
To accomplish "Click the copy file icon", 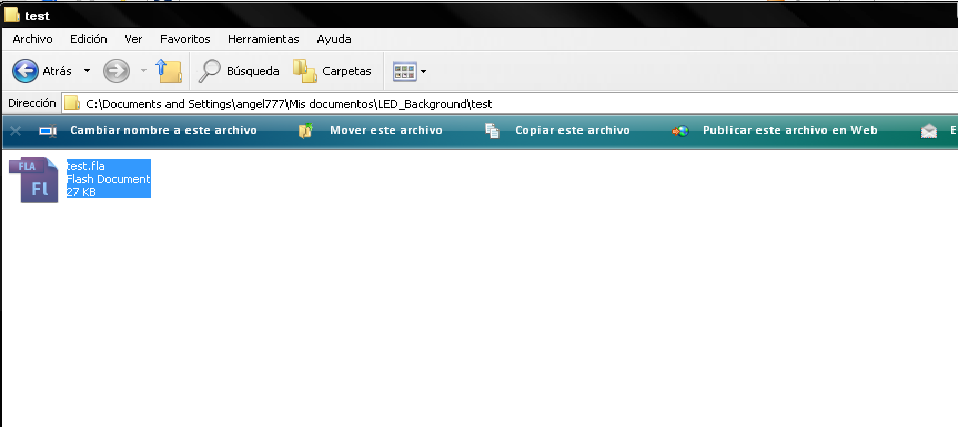I will (492, 131).
